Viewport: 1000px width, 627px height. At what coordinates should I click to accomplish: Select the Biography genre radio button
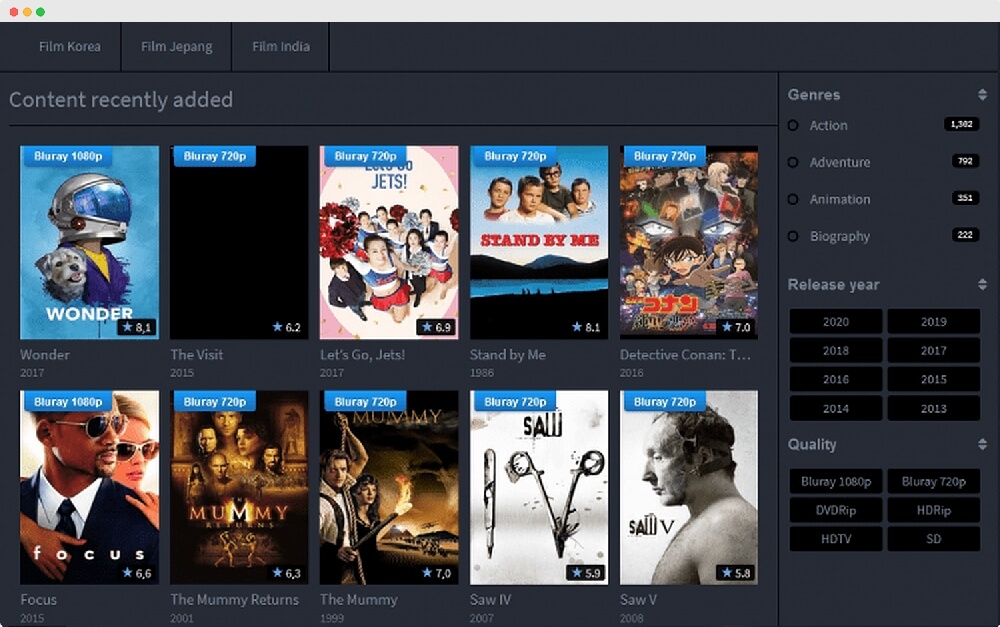[793, 237]
